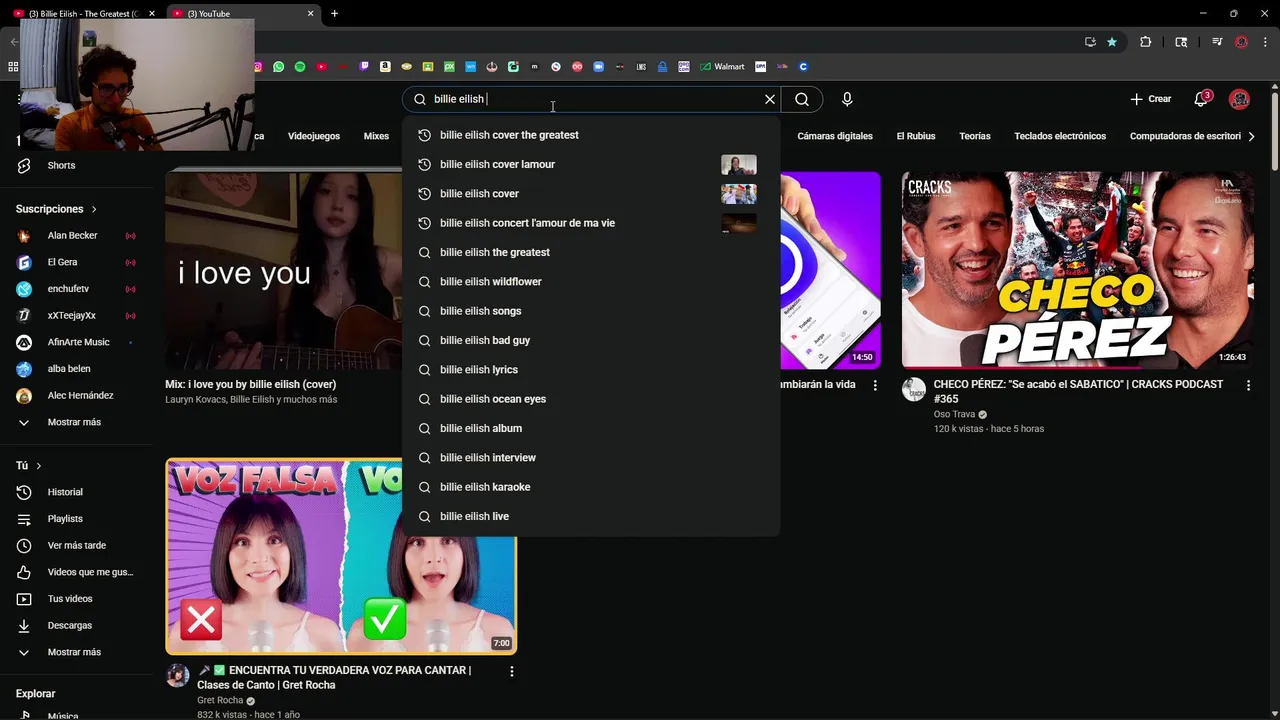Open a new browser tab

(334, 13)
